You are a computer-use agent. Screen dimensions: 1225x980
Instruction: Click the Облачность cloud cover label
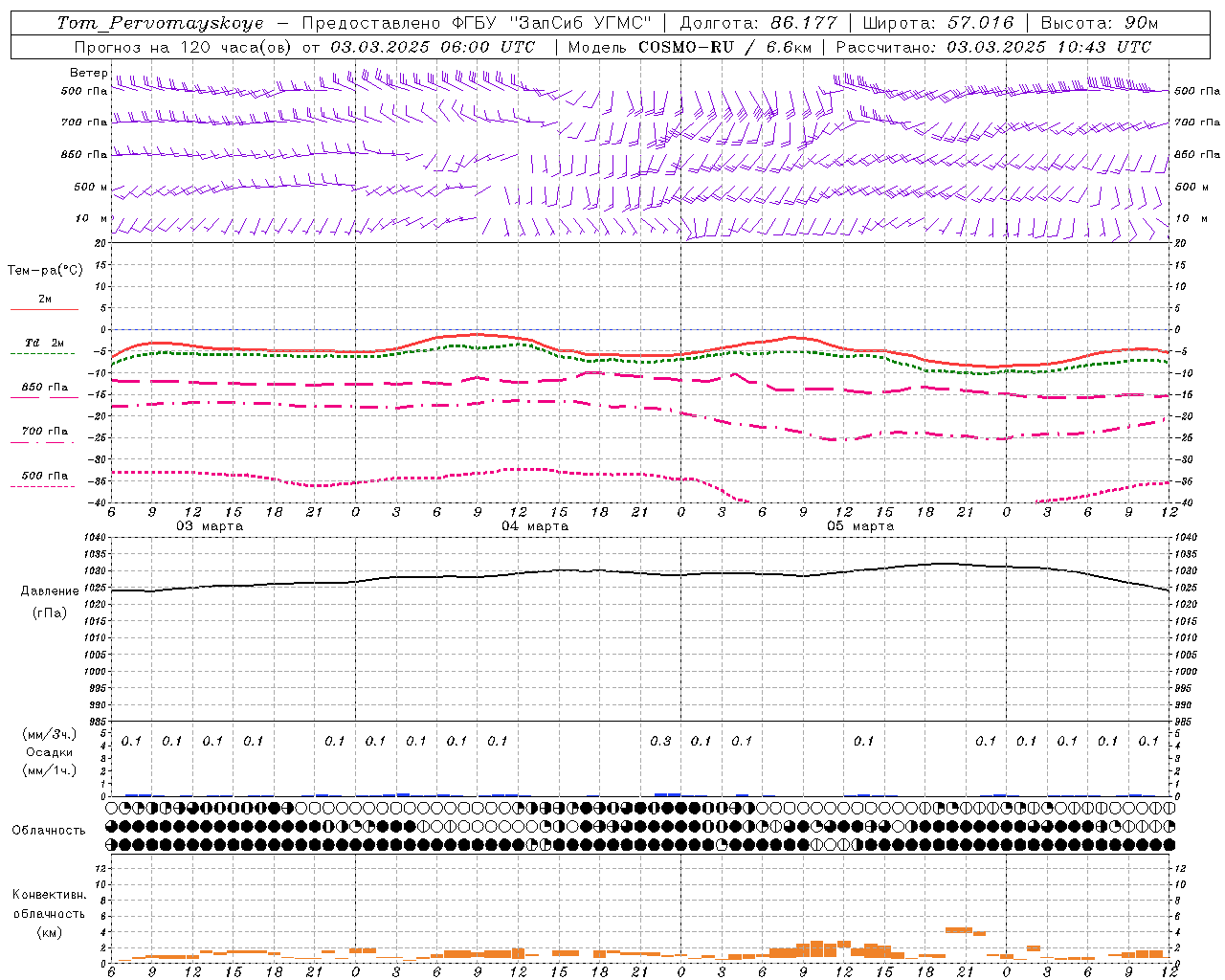point(49,831)
